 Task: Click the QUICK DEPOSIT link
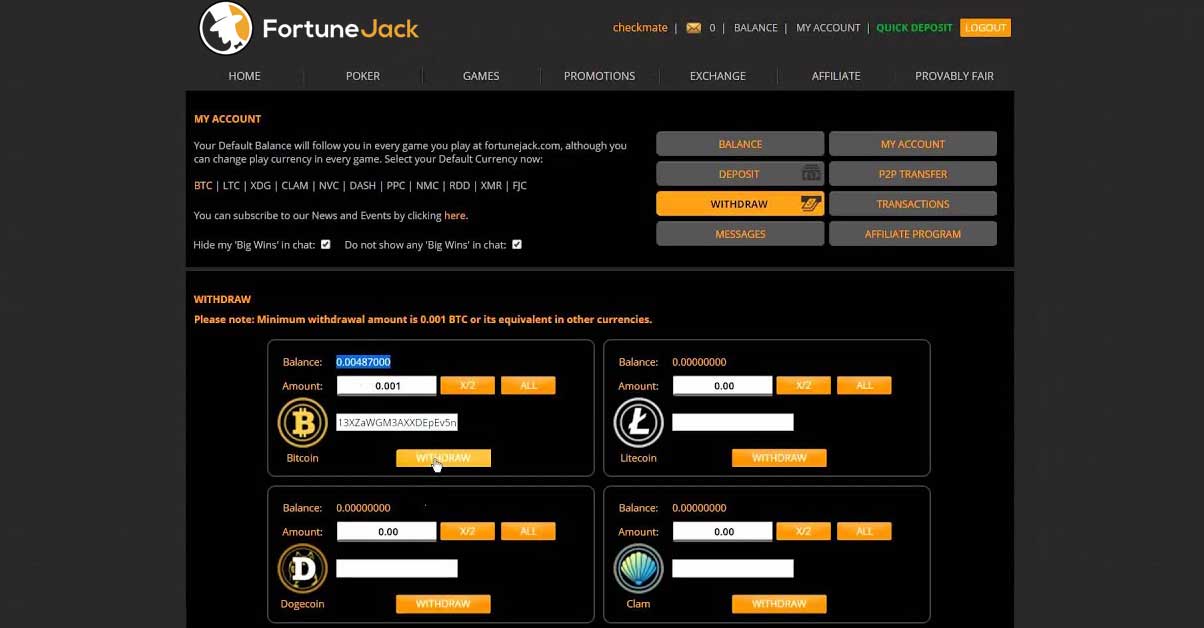pos(914,28)
